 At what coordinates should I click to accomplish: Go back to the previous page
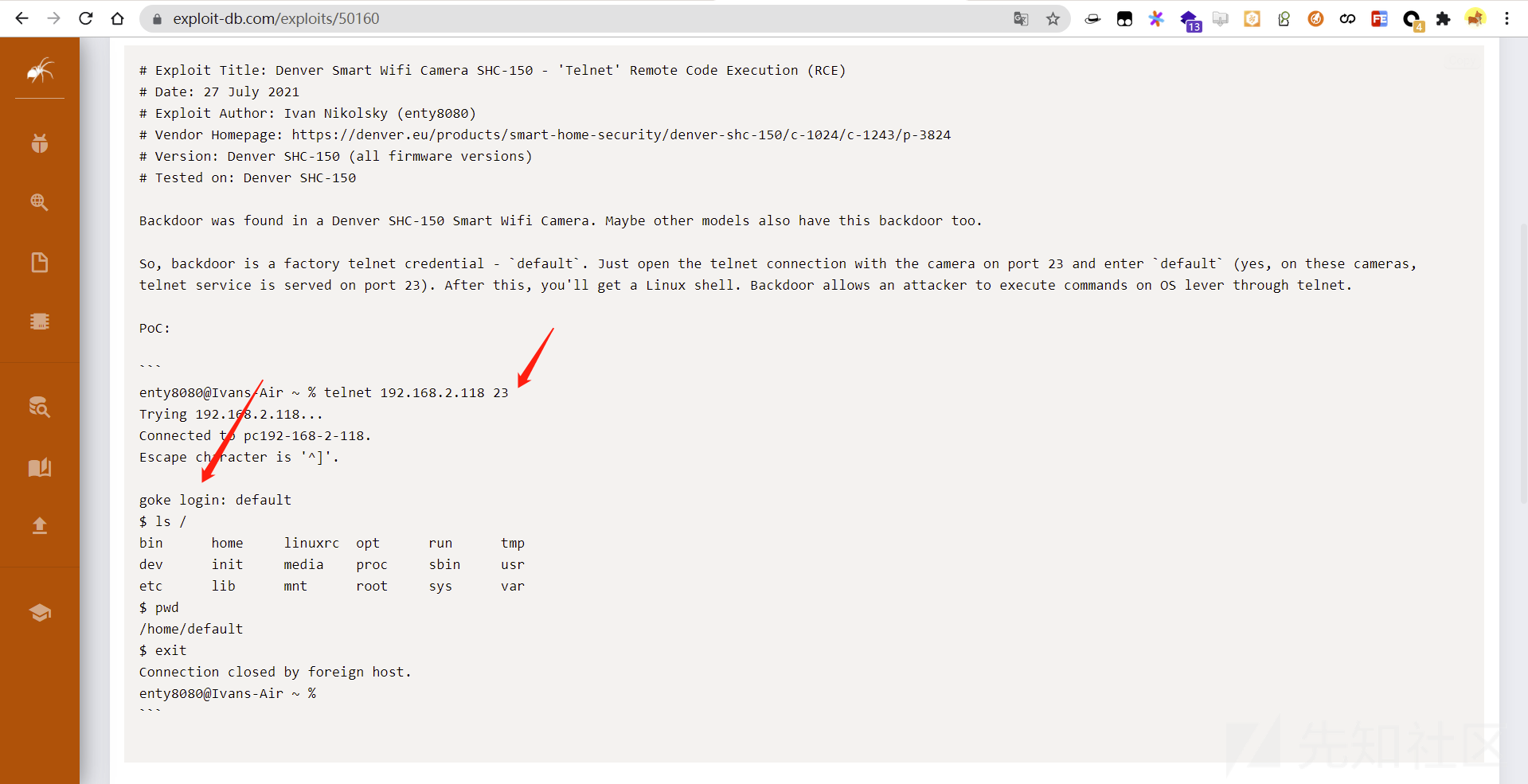(21, 18)
